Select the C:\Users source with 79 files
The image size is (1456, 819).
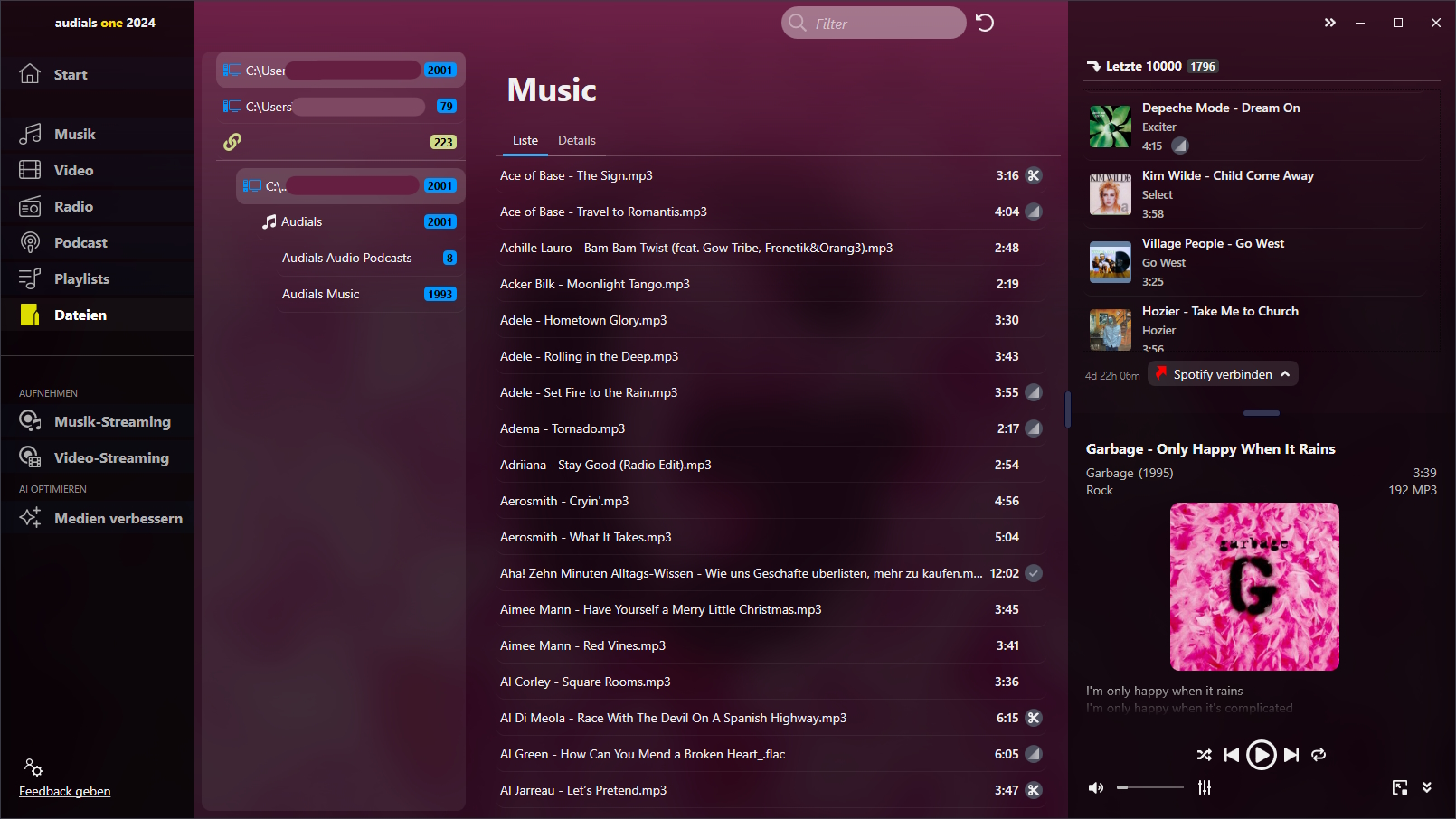pyautogui.click(x=340, y=106)
